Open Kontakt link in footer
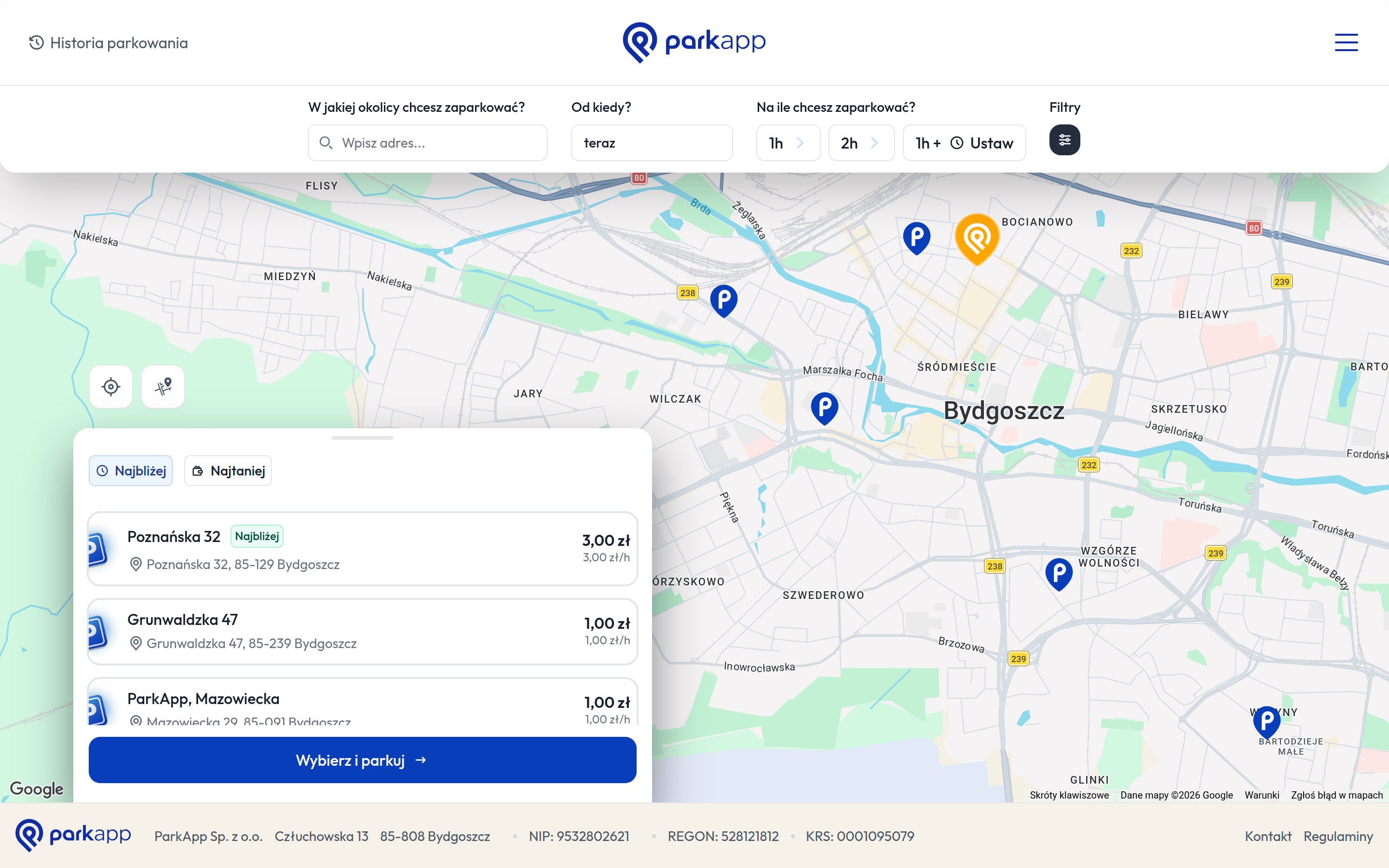 tap(1268, 837)
